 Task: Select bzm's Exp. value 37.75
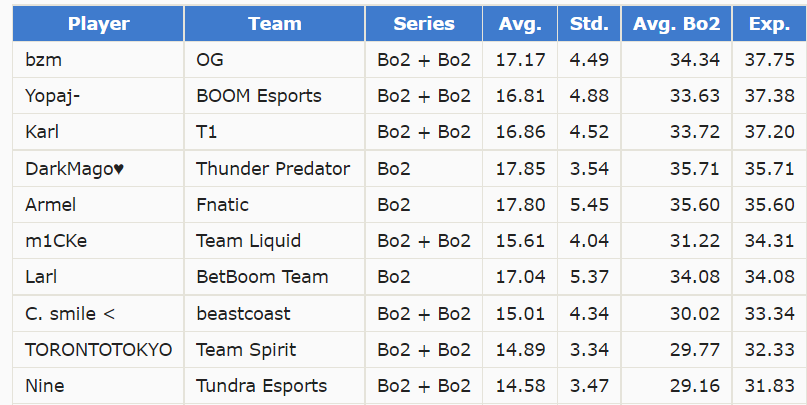[769, 60]
